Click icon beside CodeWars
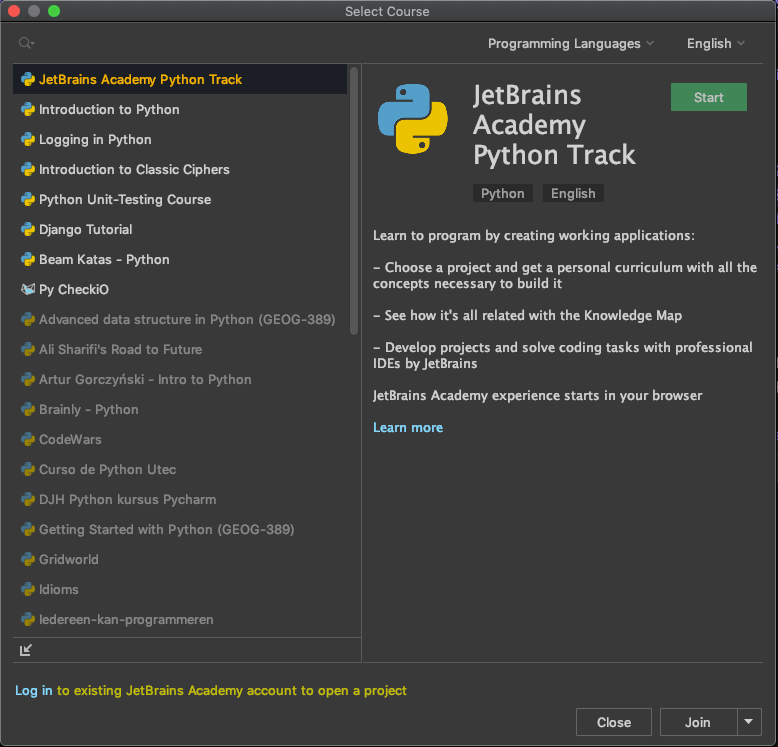The width and height of the screenshot is (778, 747). (x=28, y=439)
